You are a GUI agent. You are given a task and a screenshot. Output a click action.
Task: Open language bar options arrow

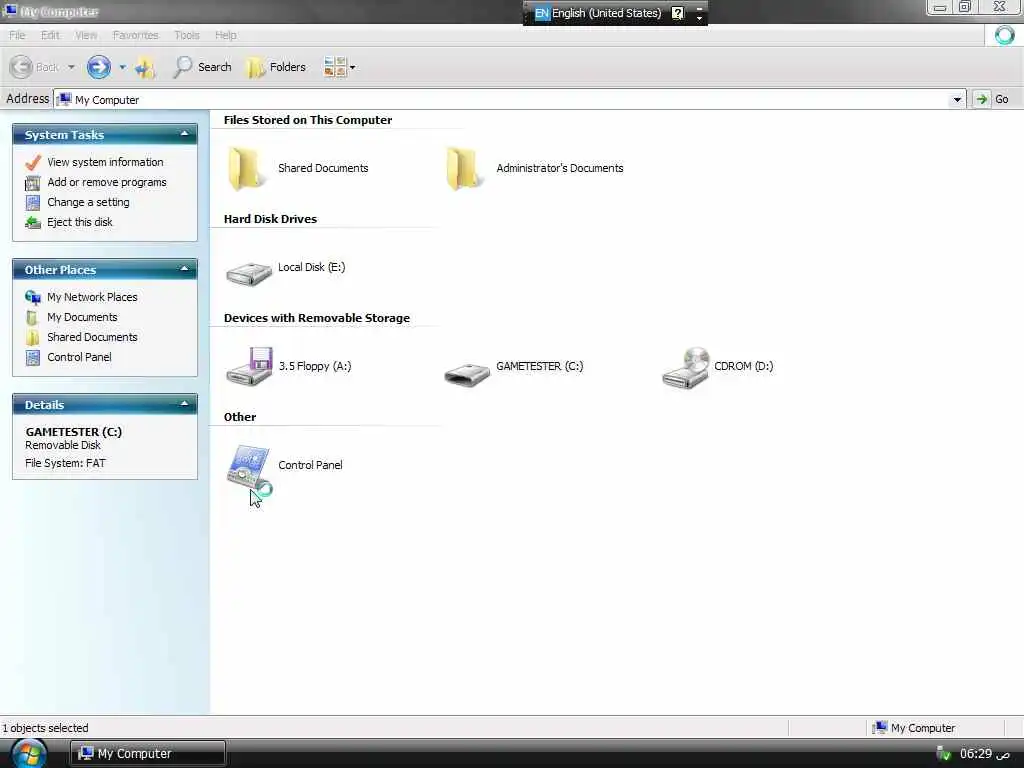699,17
